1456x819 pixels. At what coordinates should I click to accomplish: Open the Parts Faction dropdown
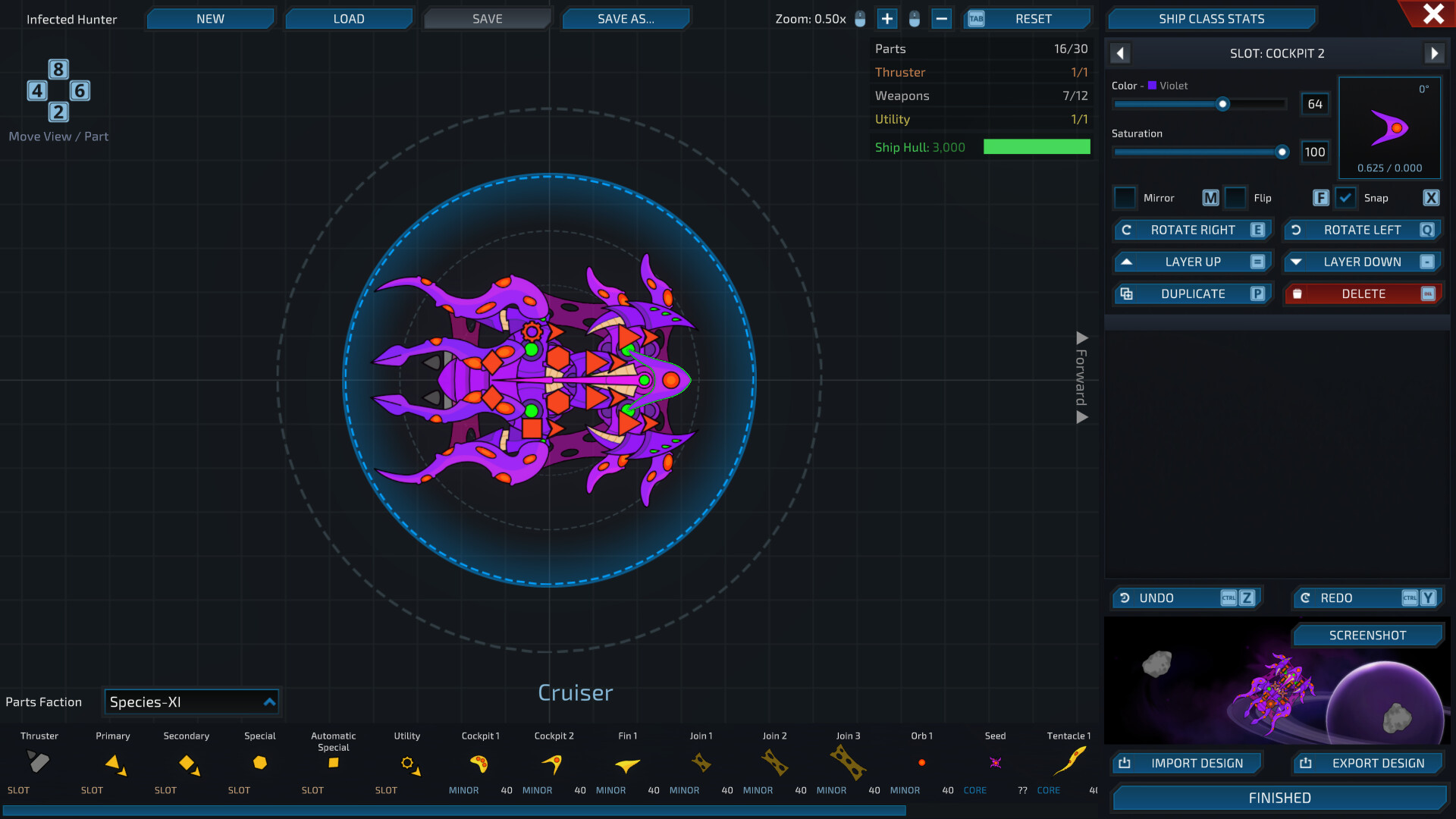tap(191, 701)
